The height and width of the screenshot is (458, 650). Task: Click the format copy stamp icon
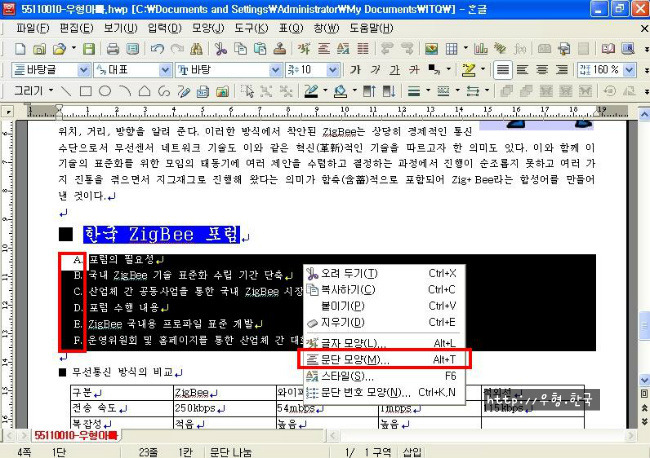pos(280,49)
